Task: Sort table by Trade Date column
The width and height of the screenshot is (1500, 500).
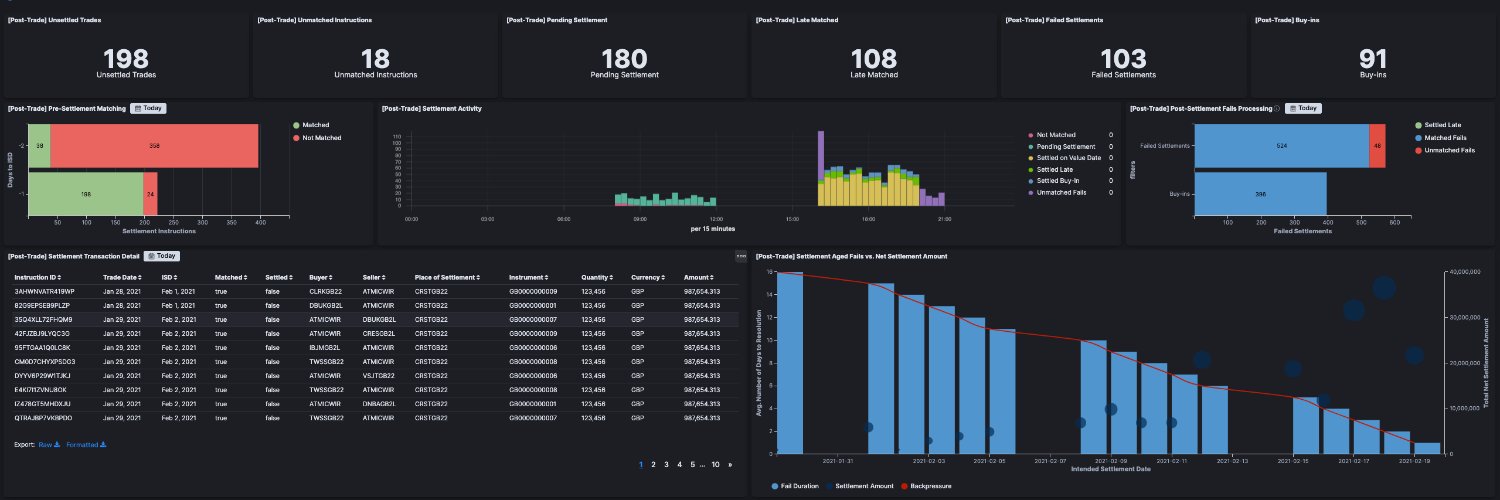Action: point(123,277)
